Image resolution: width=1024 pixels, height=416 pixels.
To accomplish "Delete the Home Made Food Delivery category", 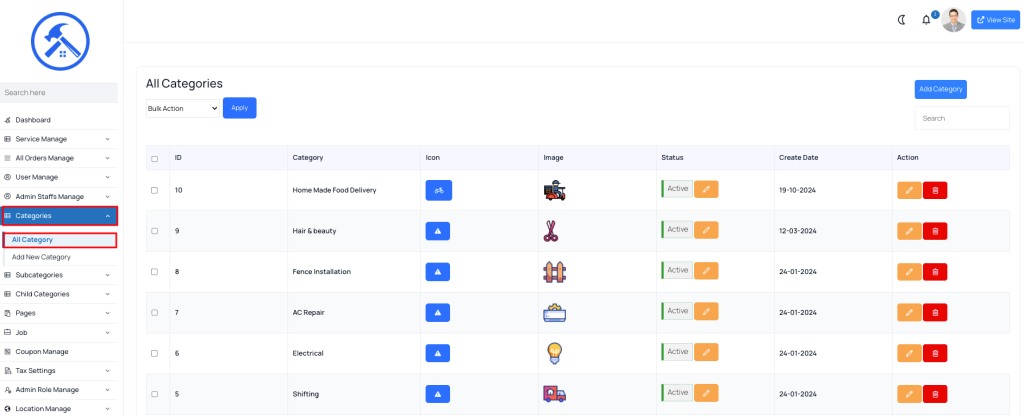I will tap(935, 191).
